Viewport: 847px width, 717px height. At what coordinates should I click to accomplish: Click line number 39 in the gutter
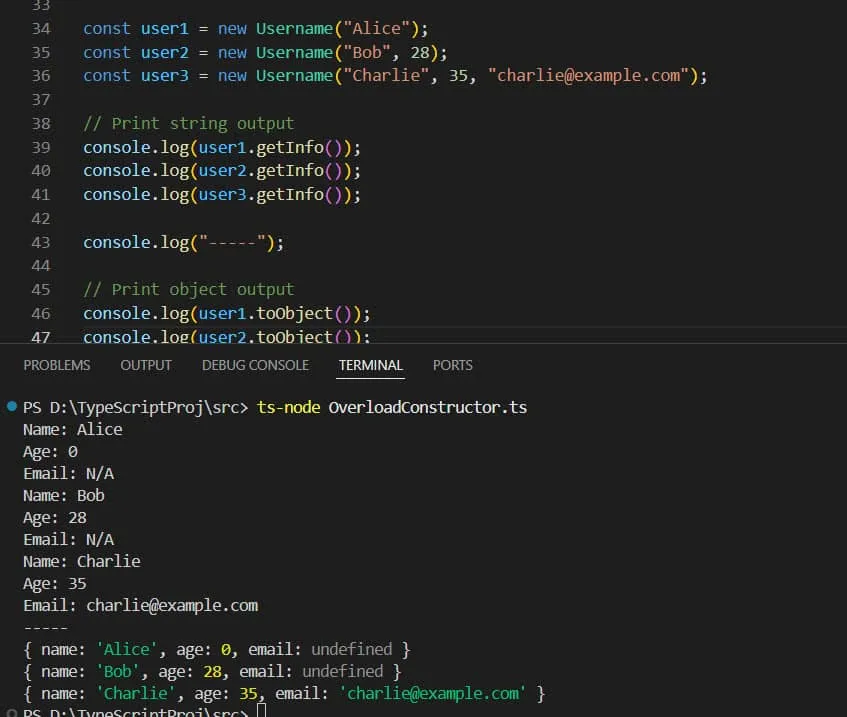coord(41,148)
